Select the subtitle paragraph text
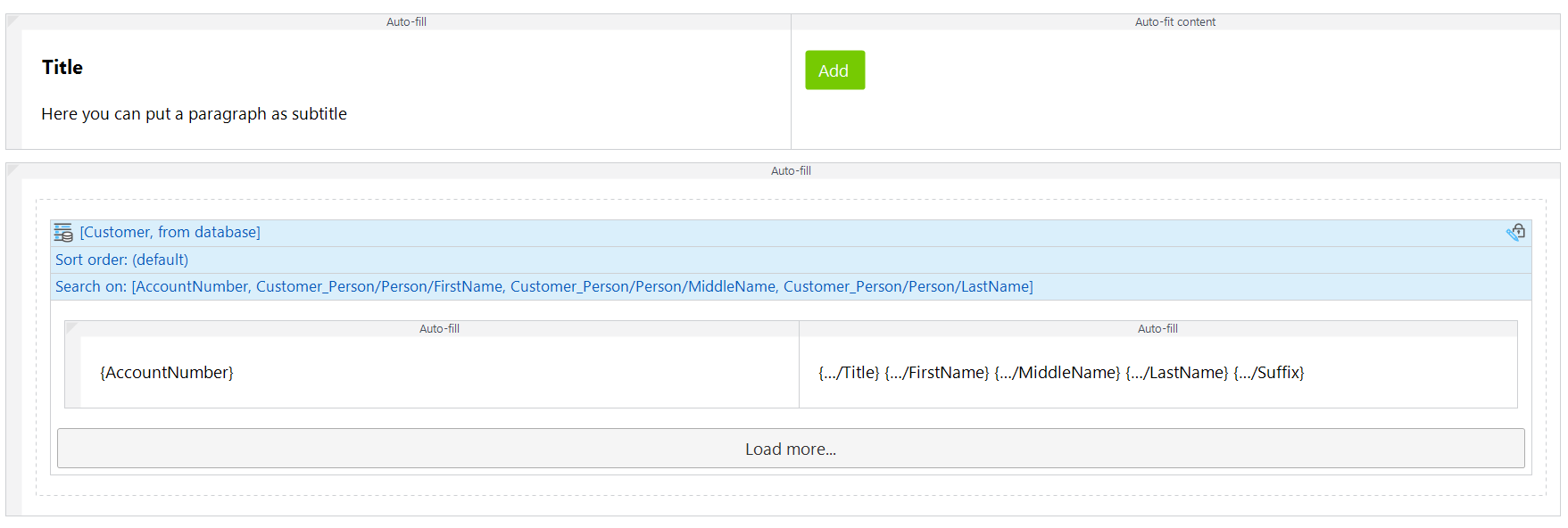The width and height of the screenshot is (1568, 528). pos(195,114)
